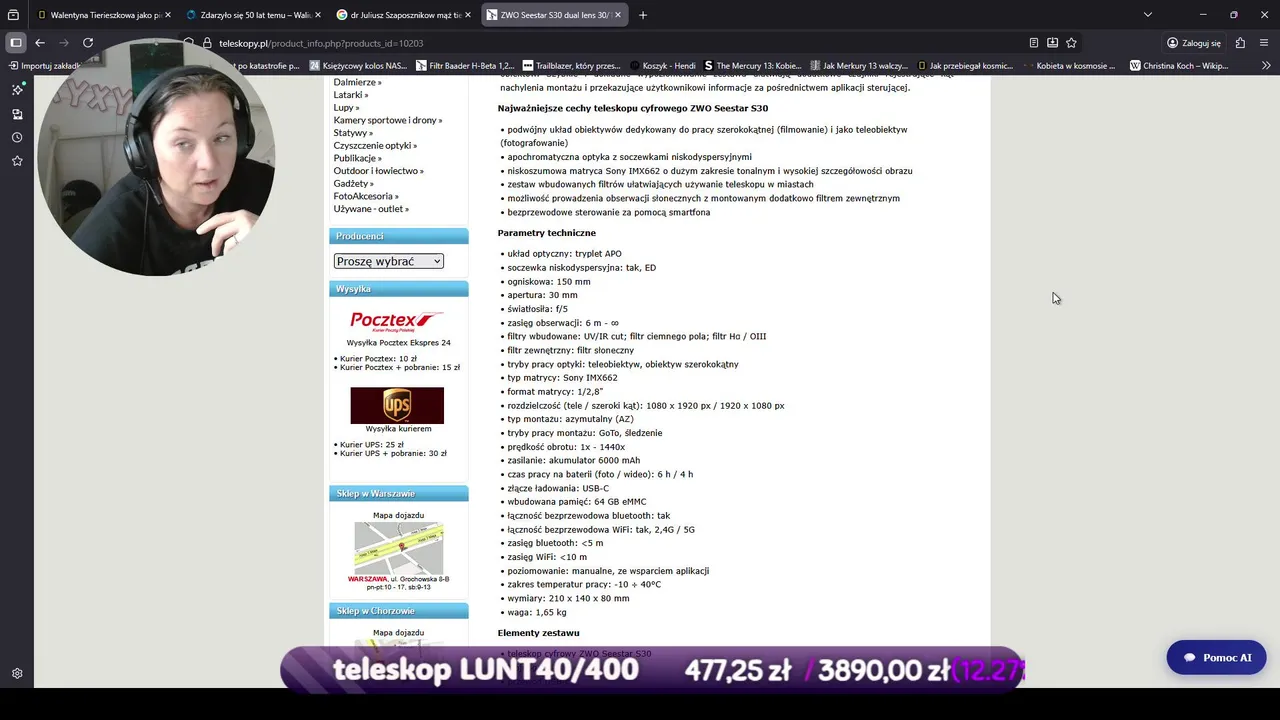This screenshot has width=1280, height=720.
Task: Close the ZWO Seestar S30 tab
Action: [618, 15]
